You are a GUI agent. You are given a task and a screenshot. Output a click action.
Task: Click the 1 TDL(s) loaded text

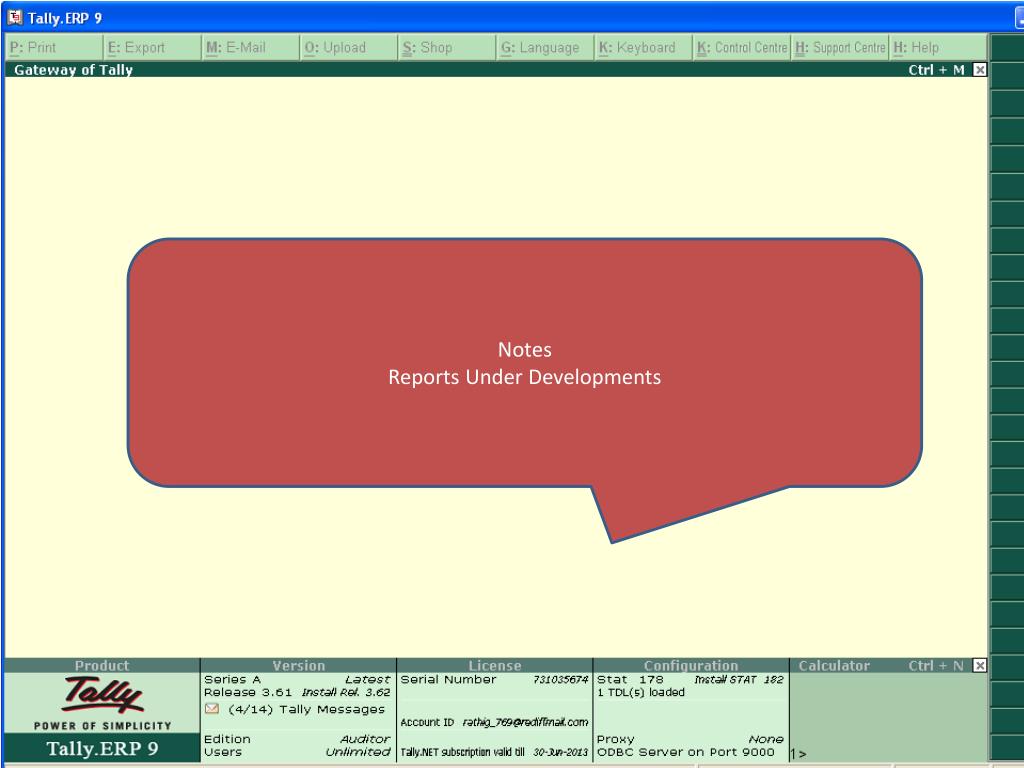click(641, 692)
